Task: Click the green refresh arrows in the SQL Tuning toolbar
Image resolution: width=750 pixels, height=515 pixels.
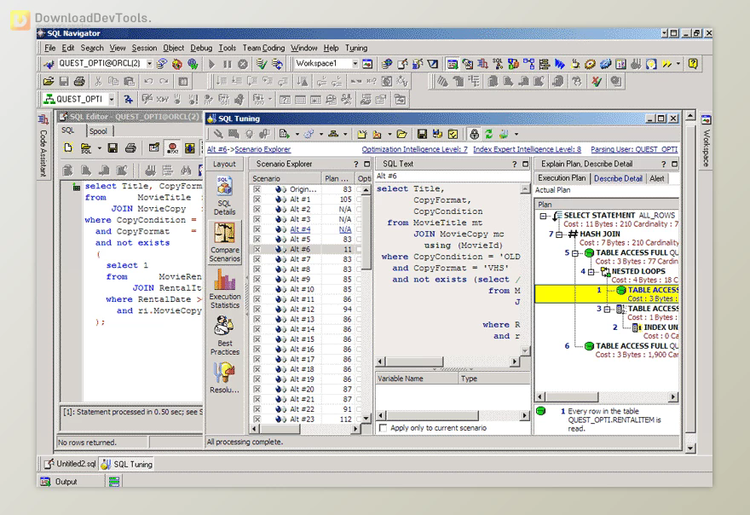Action: tap(488, 134)
